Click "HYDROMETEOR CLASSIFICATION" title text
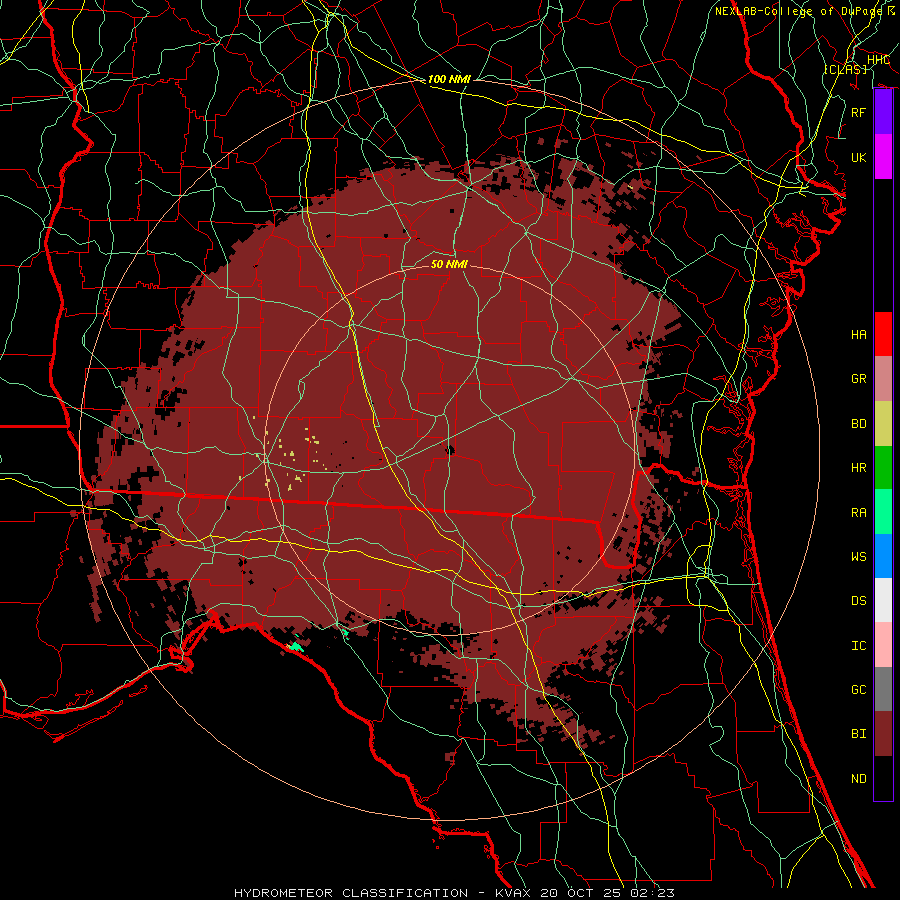900x900 pixels. (351, 893)
